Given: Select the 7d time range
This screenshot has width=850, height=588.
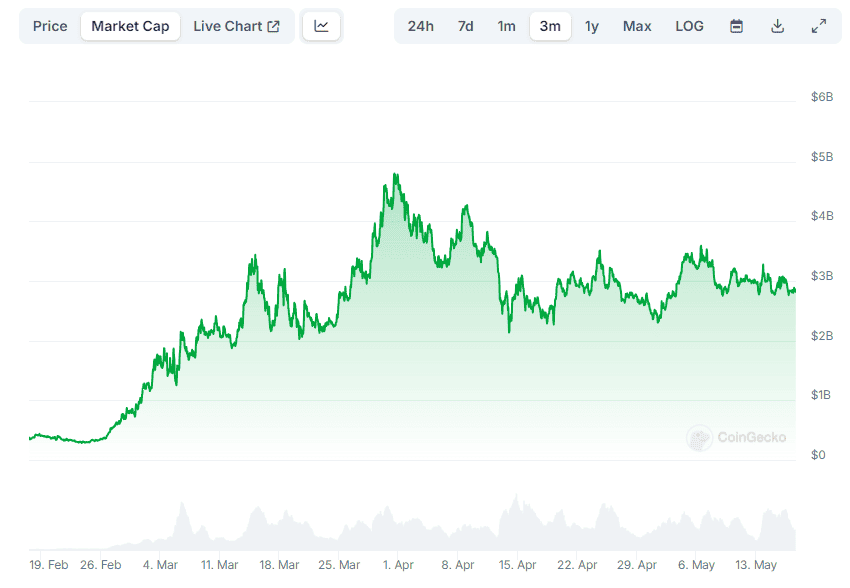Looking at the screenshot, I should [x=466, y=26].
